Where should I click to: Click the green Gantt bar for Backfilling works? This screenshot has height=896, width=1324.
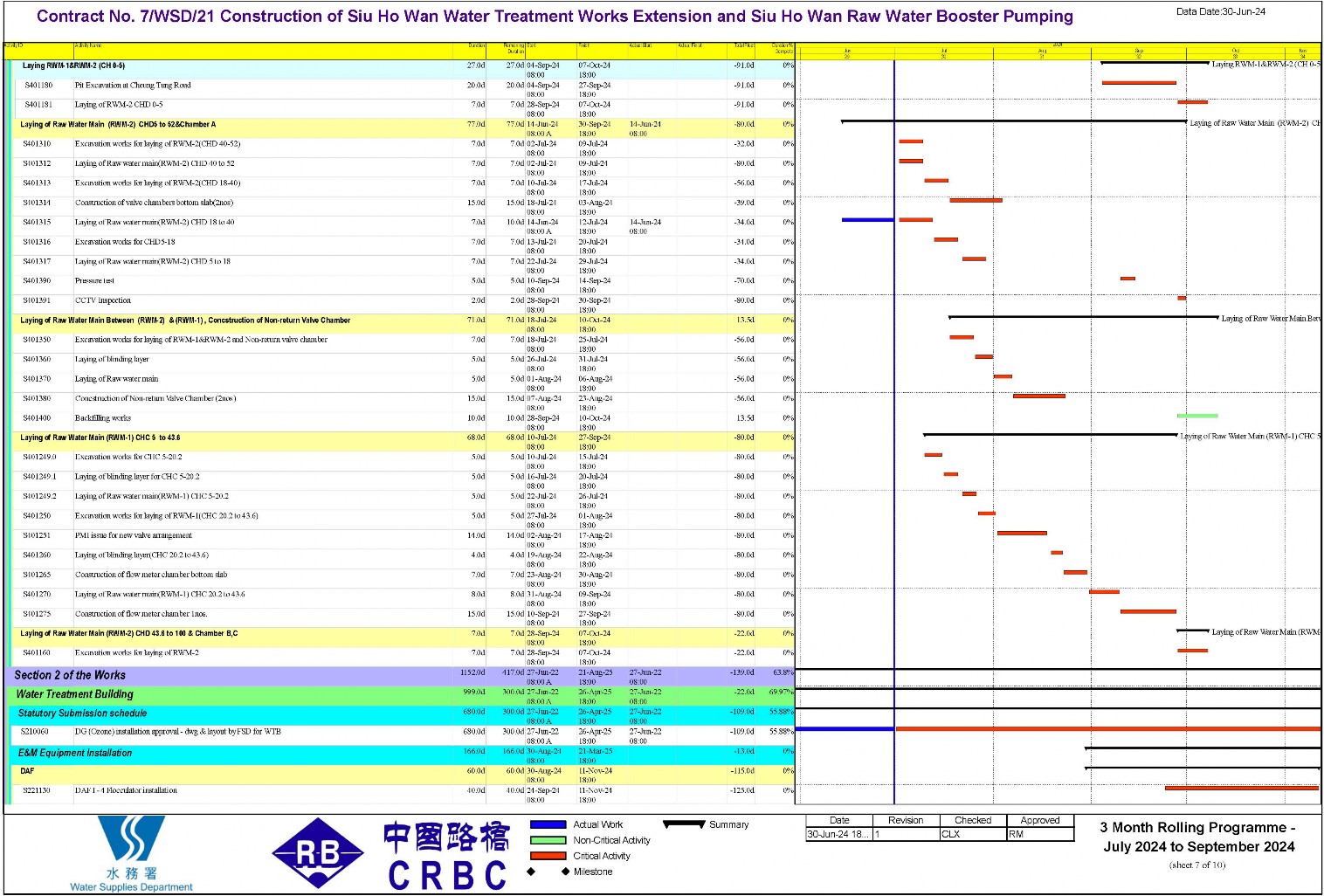[x=1196, y=416]
